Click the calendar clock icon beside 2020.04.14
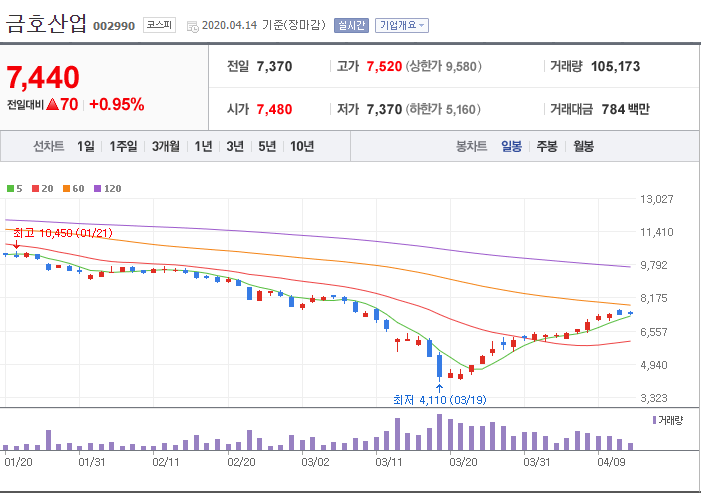The width and height of the screenshot is (701, 493). 193,26
